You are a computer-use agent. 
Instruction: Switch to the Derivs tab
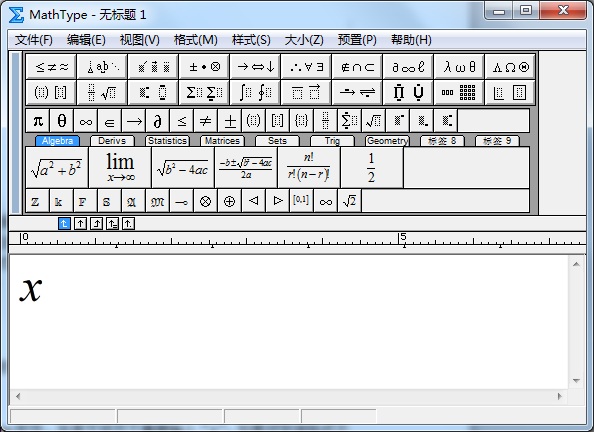112,141
